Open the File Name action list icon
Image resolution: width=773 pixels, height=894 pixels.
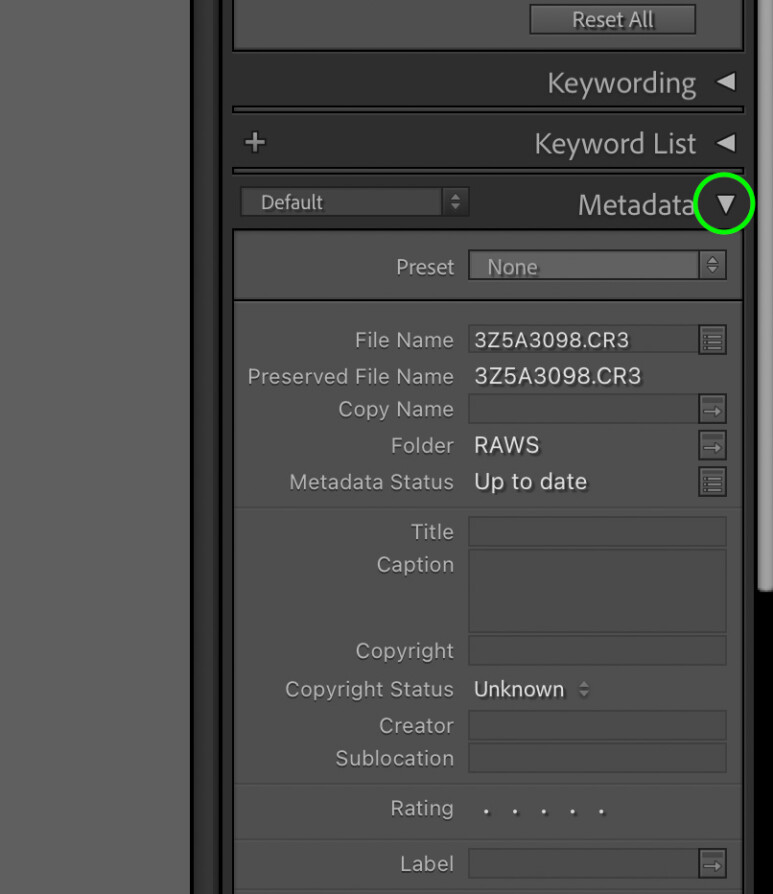click(x=712, y=340)
